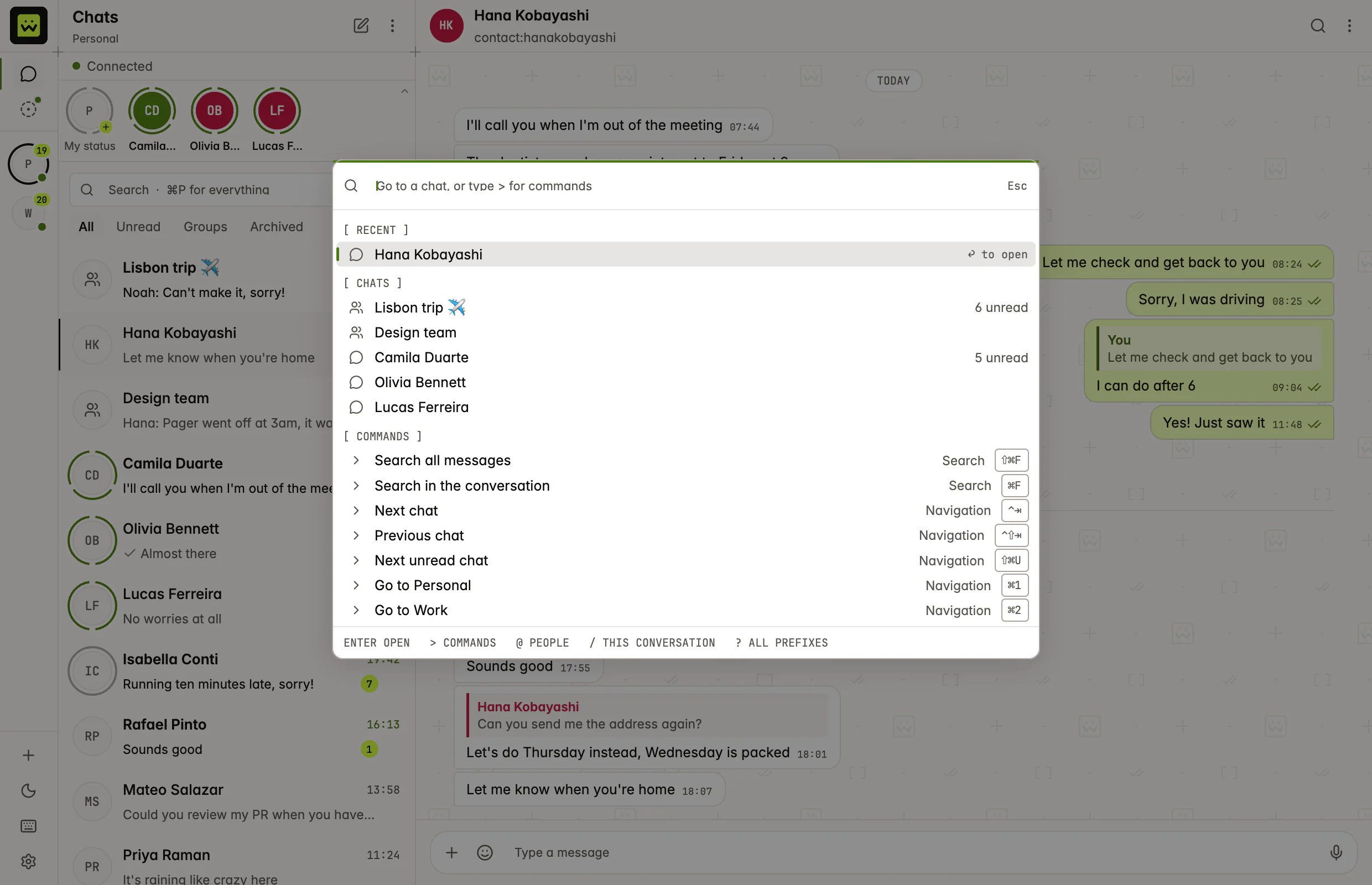The width and height of the screenshot is (1372, 885).
Task: Click the microphone voice message icon
Action: pyautogui.click(x=1336, y=852)
